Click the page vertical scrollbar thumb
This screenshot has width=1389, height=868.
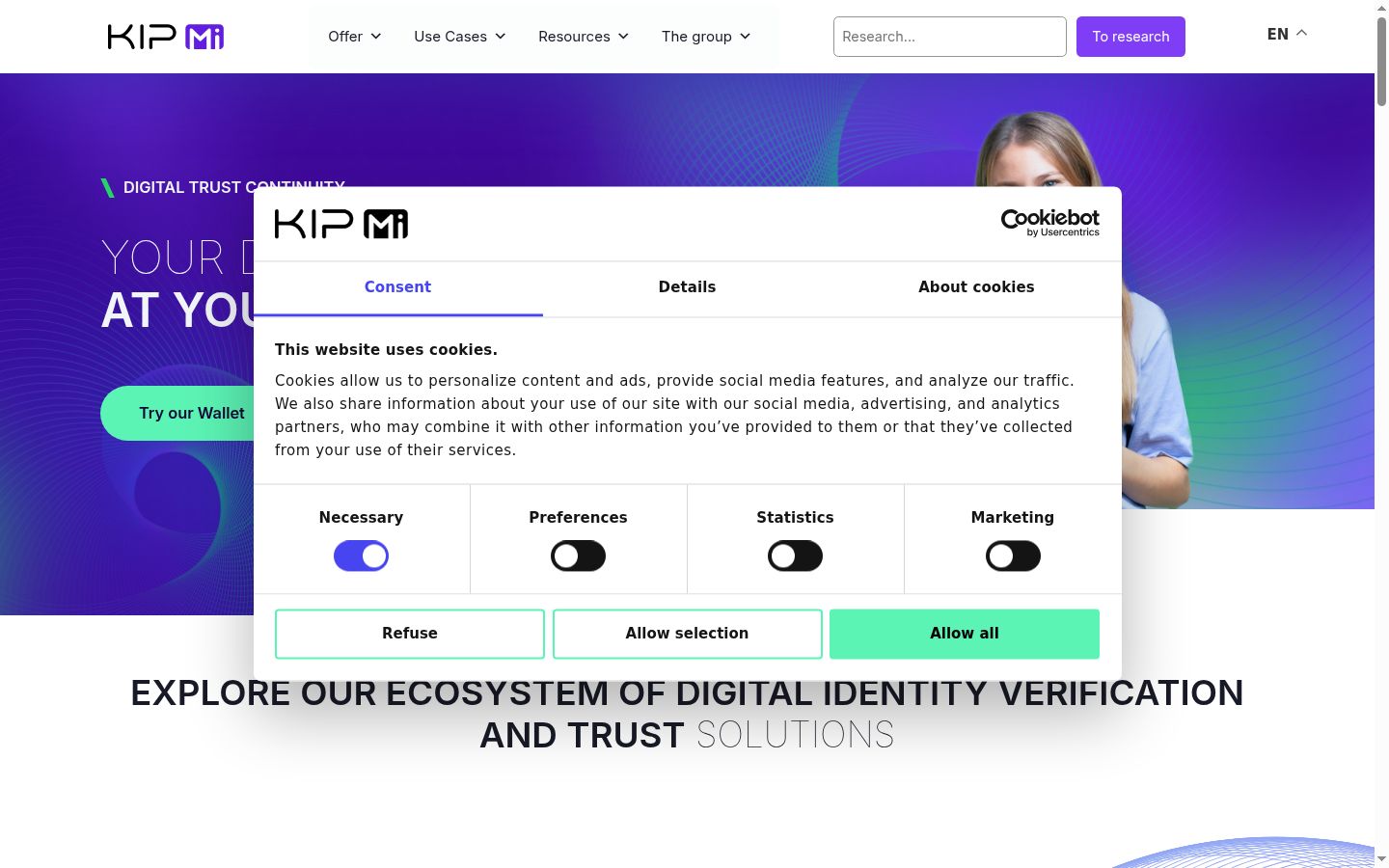(1381, 60)
